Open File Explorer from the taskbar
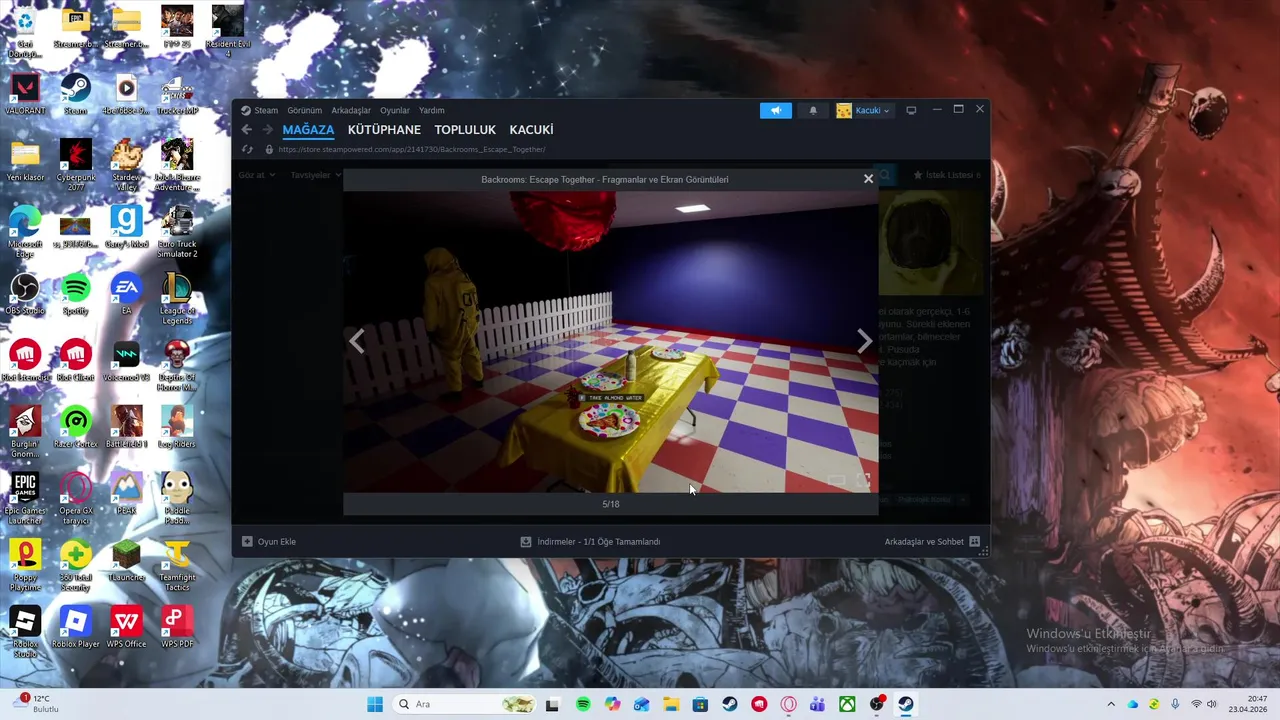Screen dimensions: 1280x720 pos(671,704)
